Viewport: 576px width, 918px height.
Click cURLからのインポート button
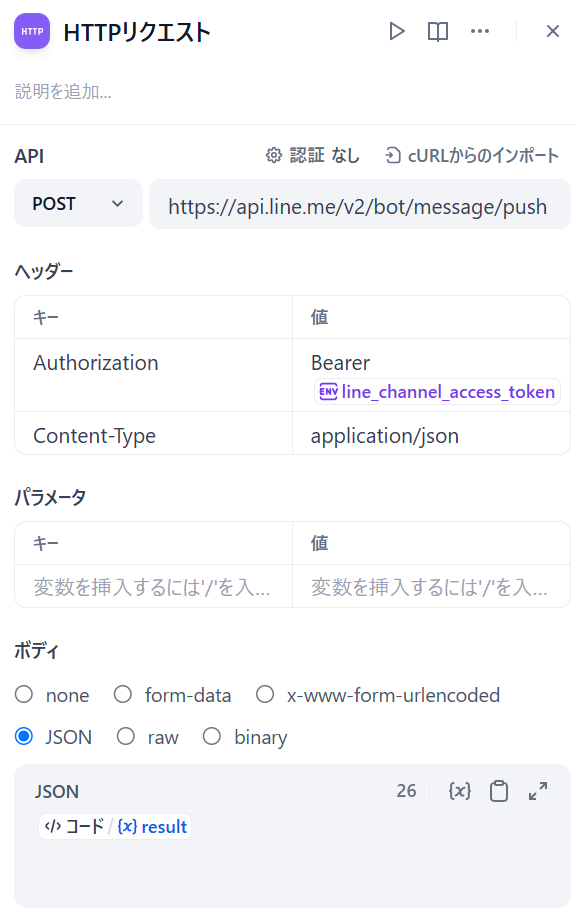coord(472,155)
